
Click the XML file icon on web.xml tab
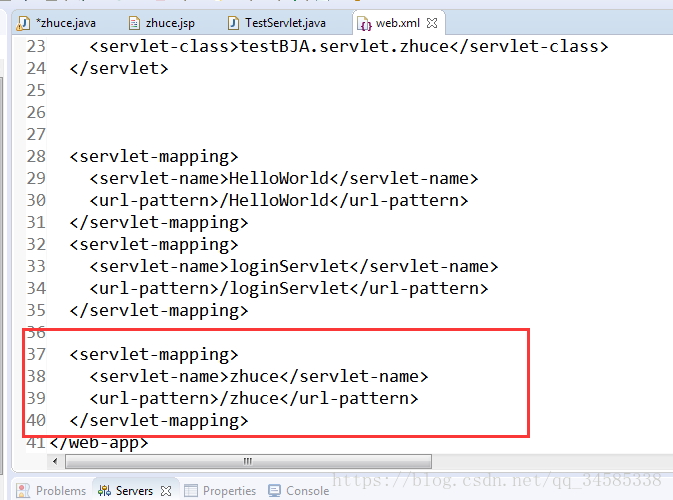pyautogui.click(x=364, y=24)
